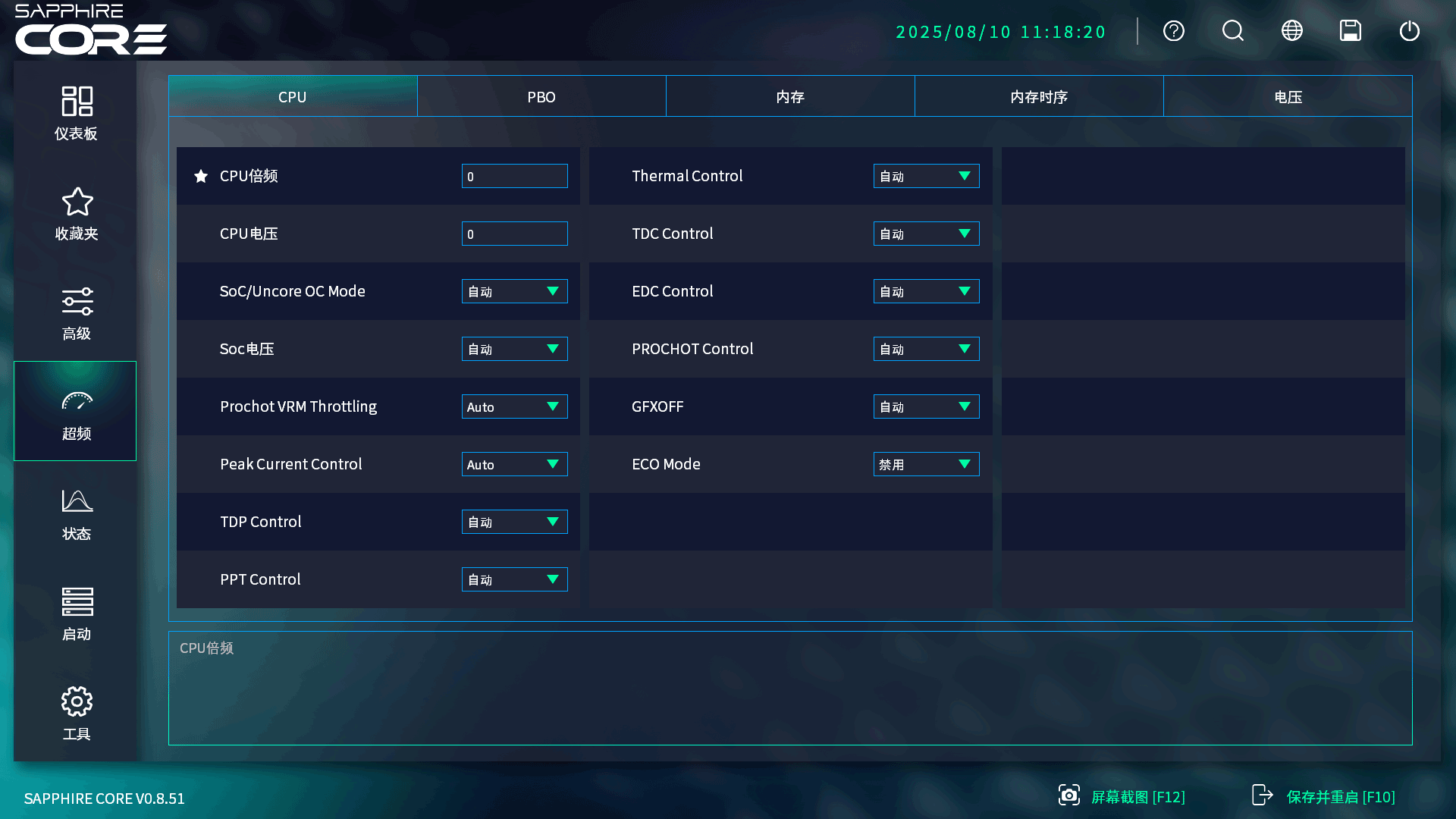Click the save floppy disk icon
This screenshot has width=1456, height=819.
(x=1351, y=31)
